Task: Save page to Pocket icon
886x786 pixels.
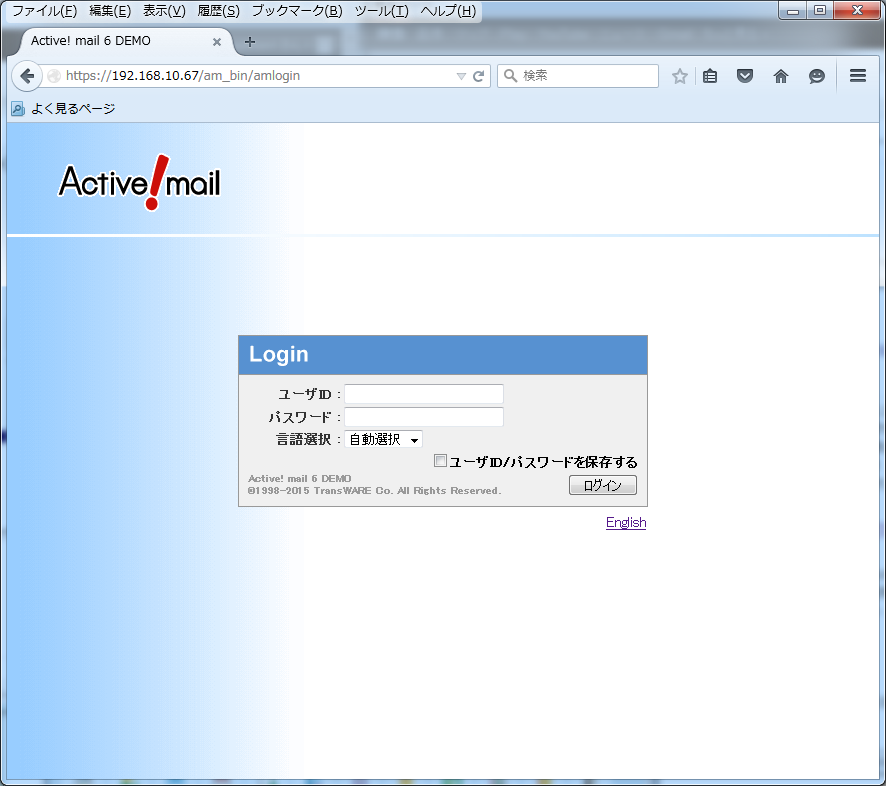Action: coord(745,76)
